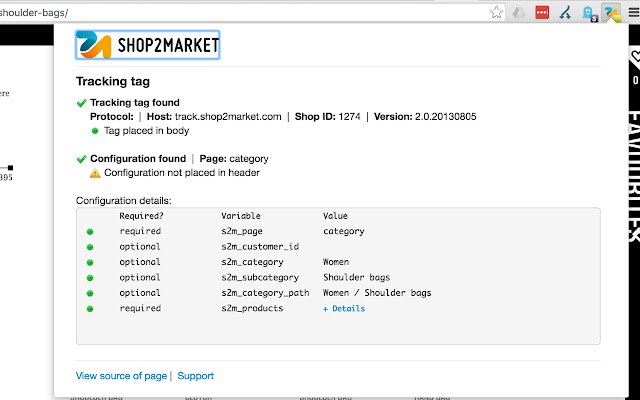Click the 'Women' category value
The image size is (640, 400).
(x=336, y=262)
